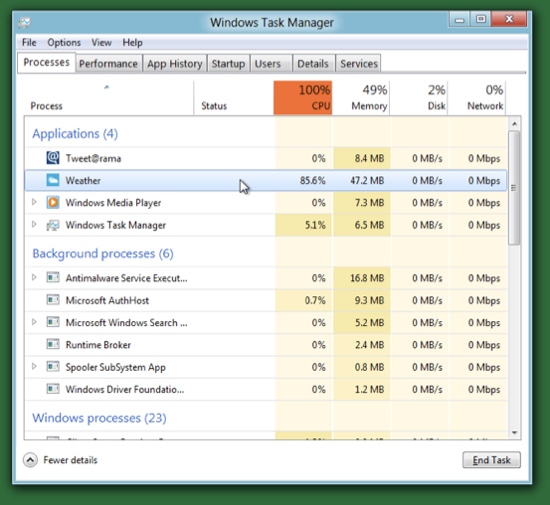Click the vertical scrollbar thumb
Screen dimensions: 550x505
(514, 188)
